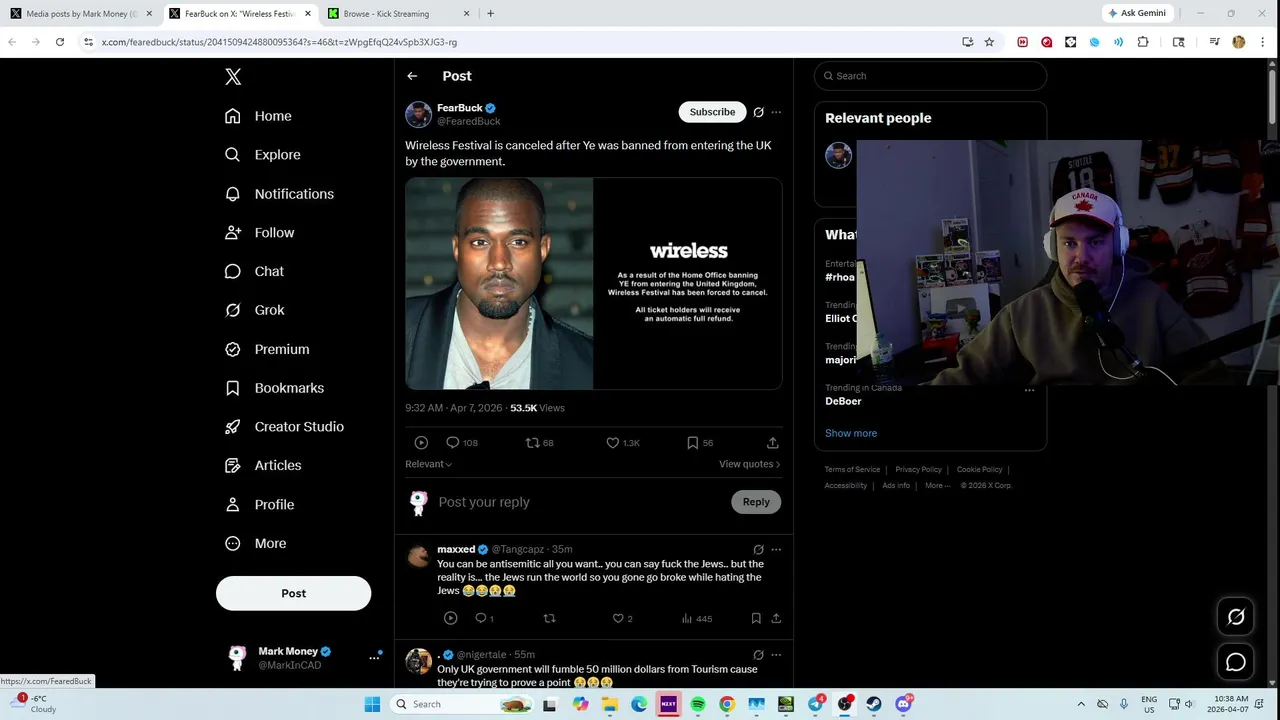Bookmark the main post (56)

coord(700,442)
